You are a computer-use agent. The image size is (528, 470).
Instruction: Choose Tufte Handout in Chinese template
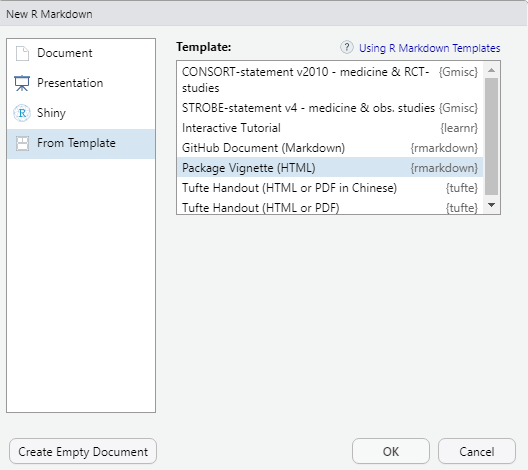(x=330, y=188)
